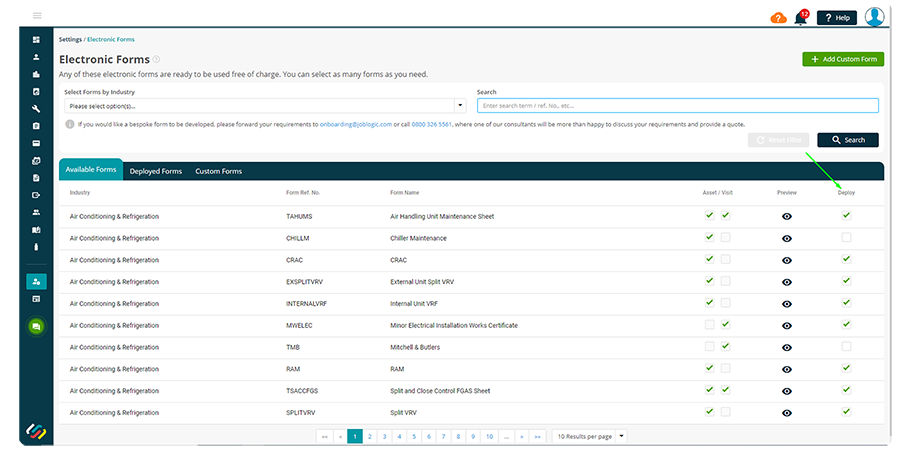Preview the Air Handling Unit Maintenance Sheet form
This screenshot has height=450, width=910.
point(786,217)
